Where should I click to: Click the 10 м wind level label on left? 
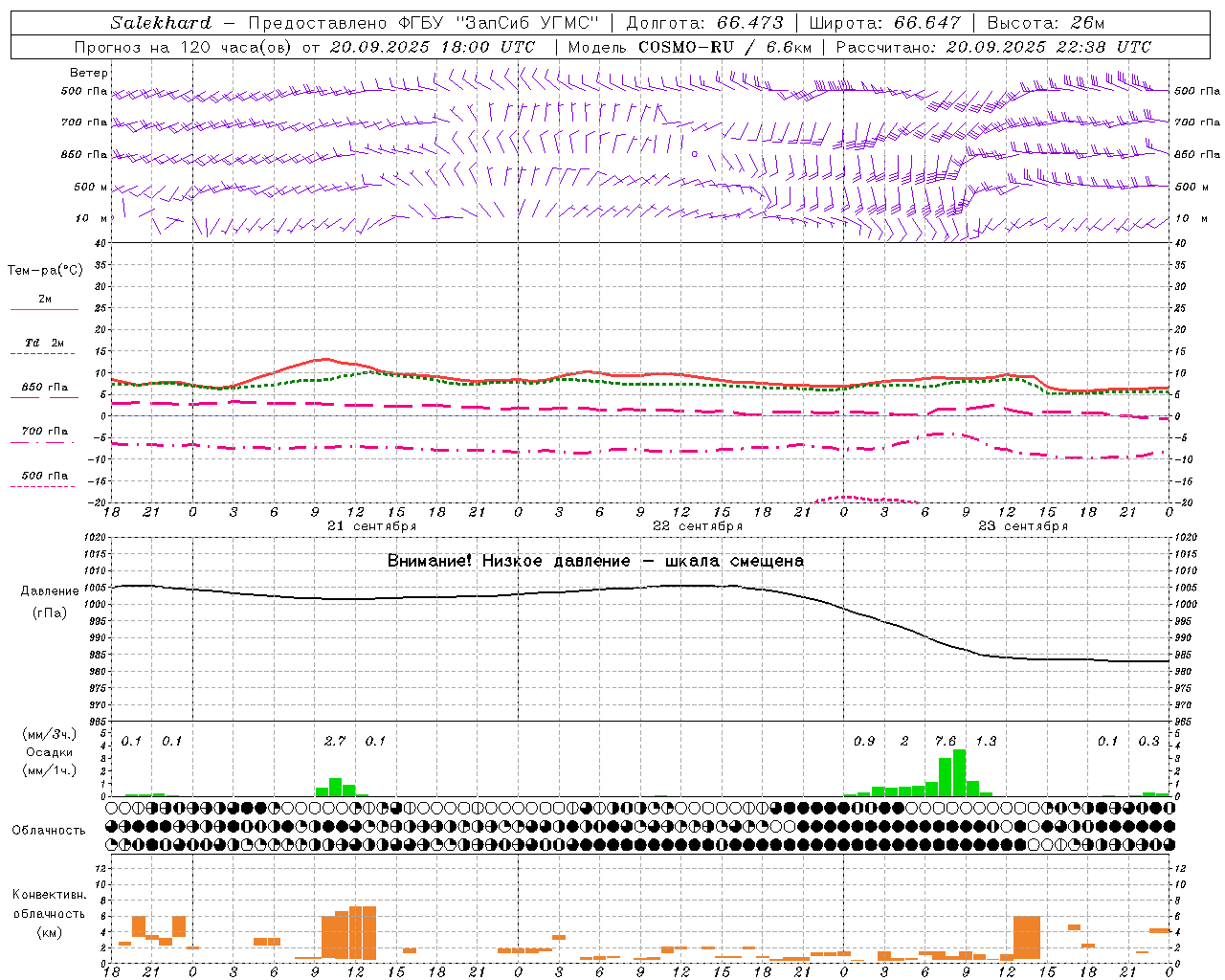pos(92,219)
